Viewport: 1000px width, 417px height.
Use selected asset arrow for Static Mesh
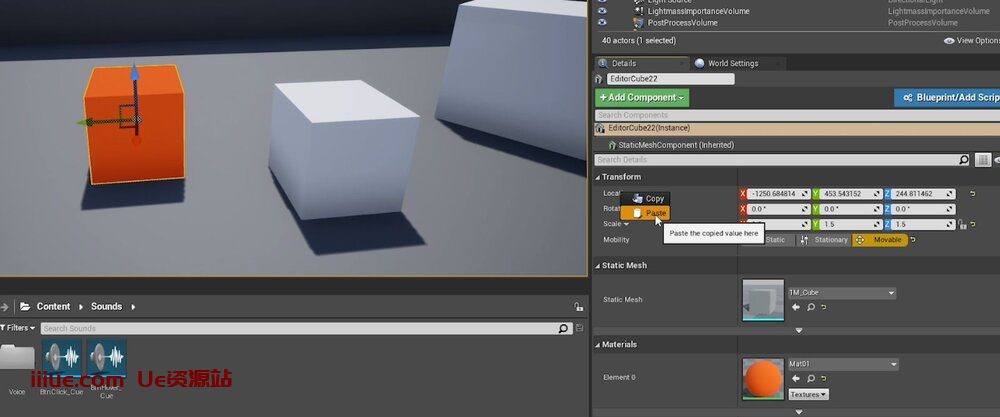[796, 307]
